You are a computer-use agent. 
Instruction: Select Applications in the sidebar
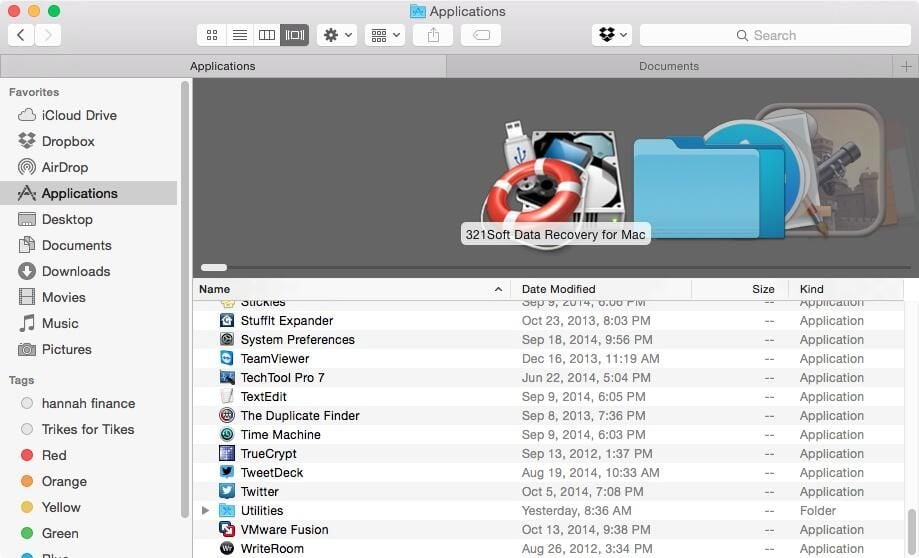(89, 193)
